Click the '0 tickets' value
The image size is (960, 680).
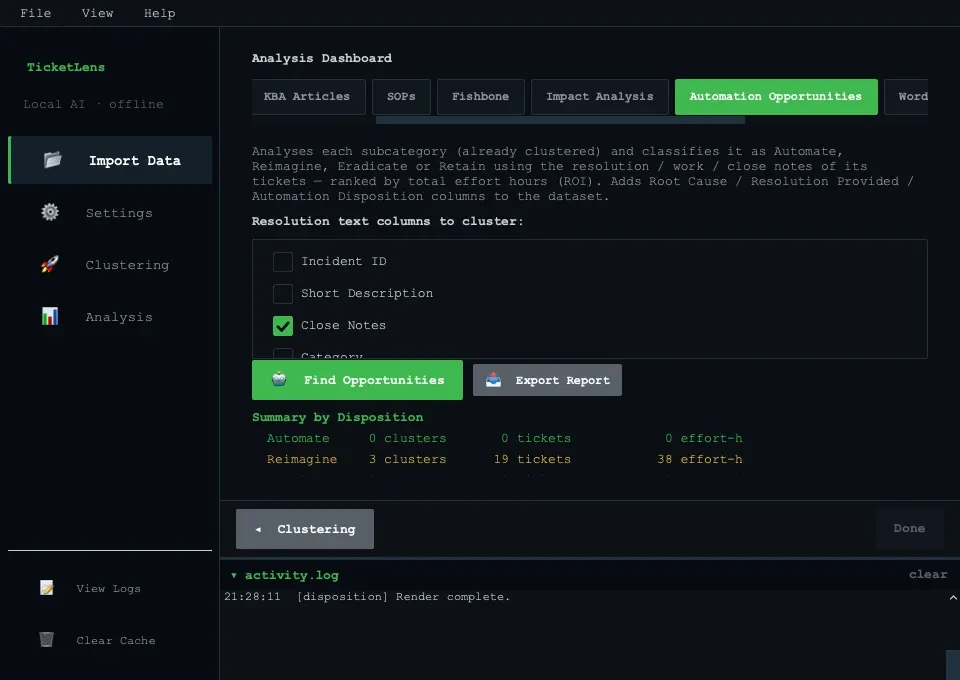click(536, 438)
